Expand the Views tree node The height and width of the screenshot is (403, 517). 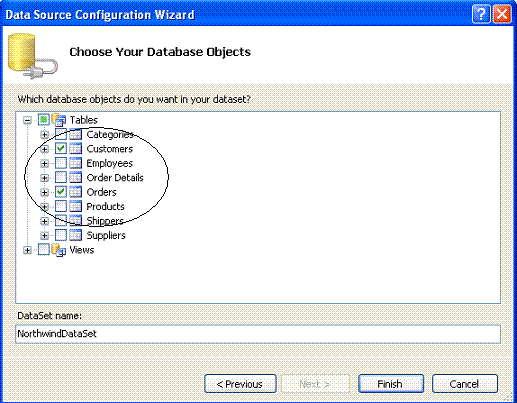pos(27,250)
